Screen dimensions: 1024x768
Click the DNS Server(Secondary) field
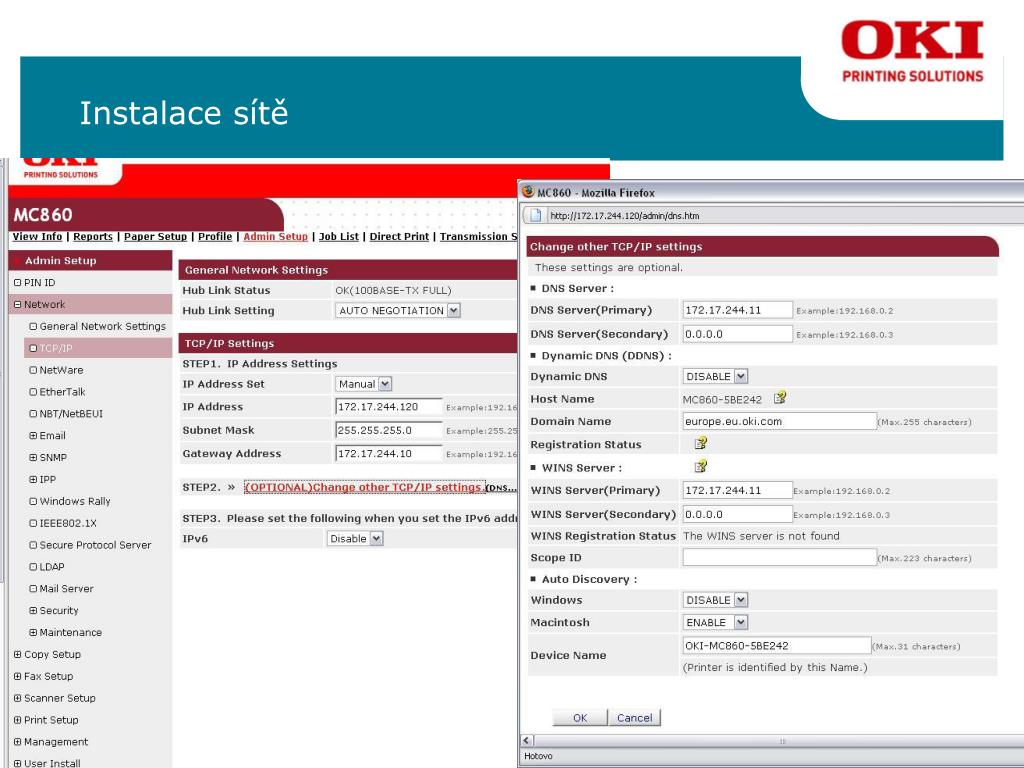point(738,334)
